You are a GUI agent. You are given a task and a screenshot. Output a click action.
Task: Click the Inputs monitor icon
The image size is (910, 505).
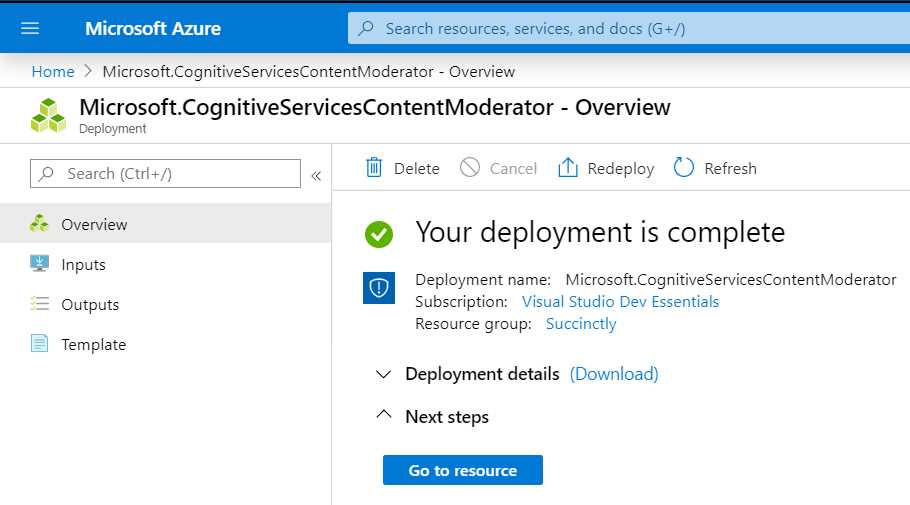point(39,264)
